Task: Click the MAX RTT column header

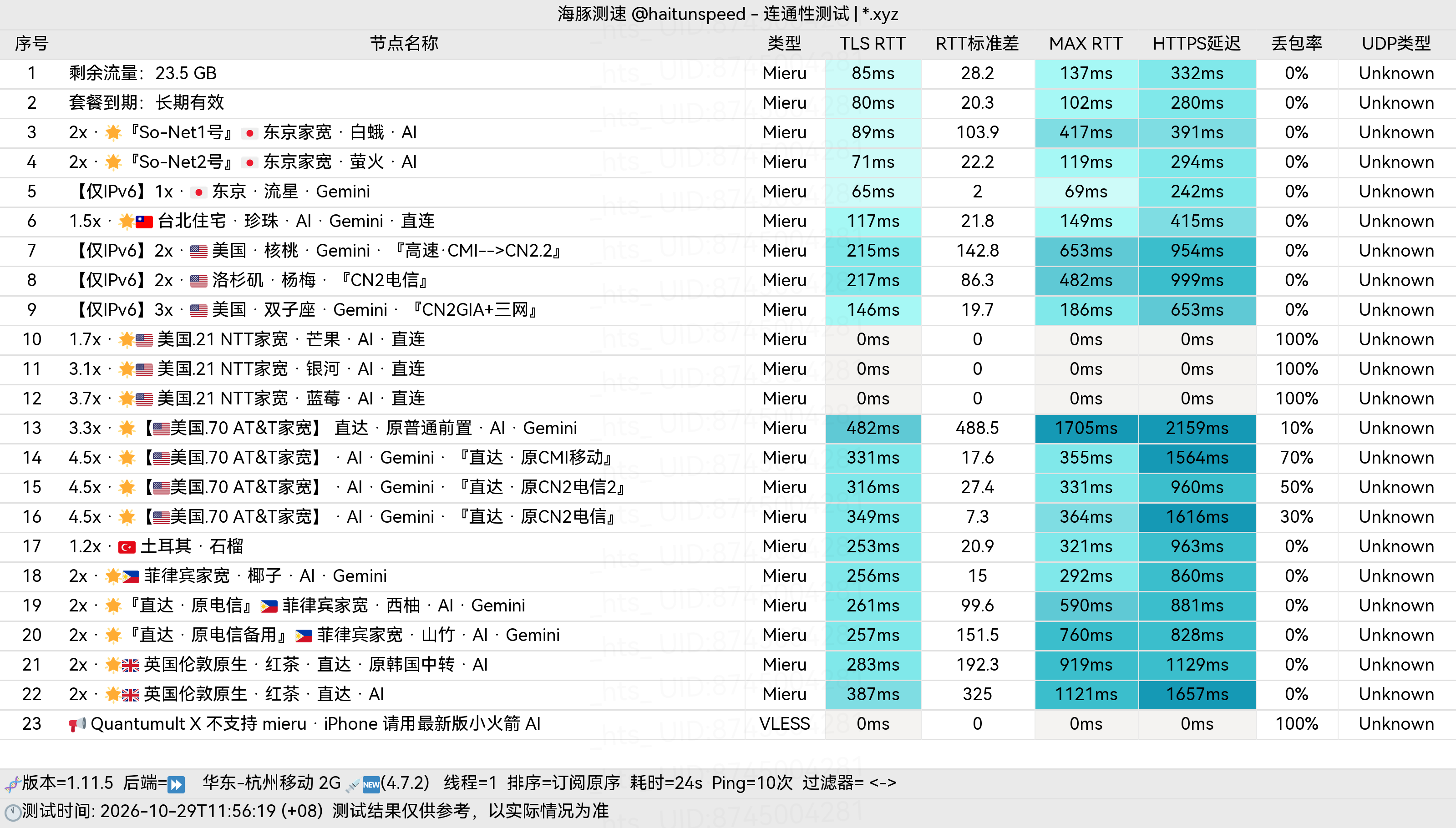Action: coord(1086,44)
